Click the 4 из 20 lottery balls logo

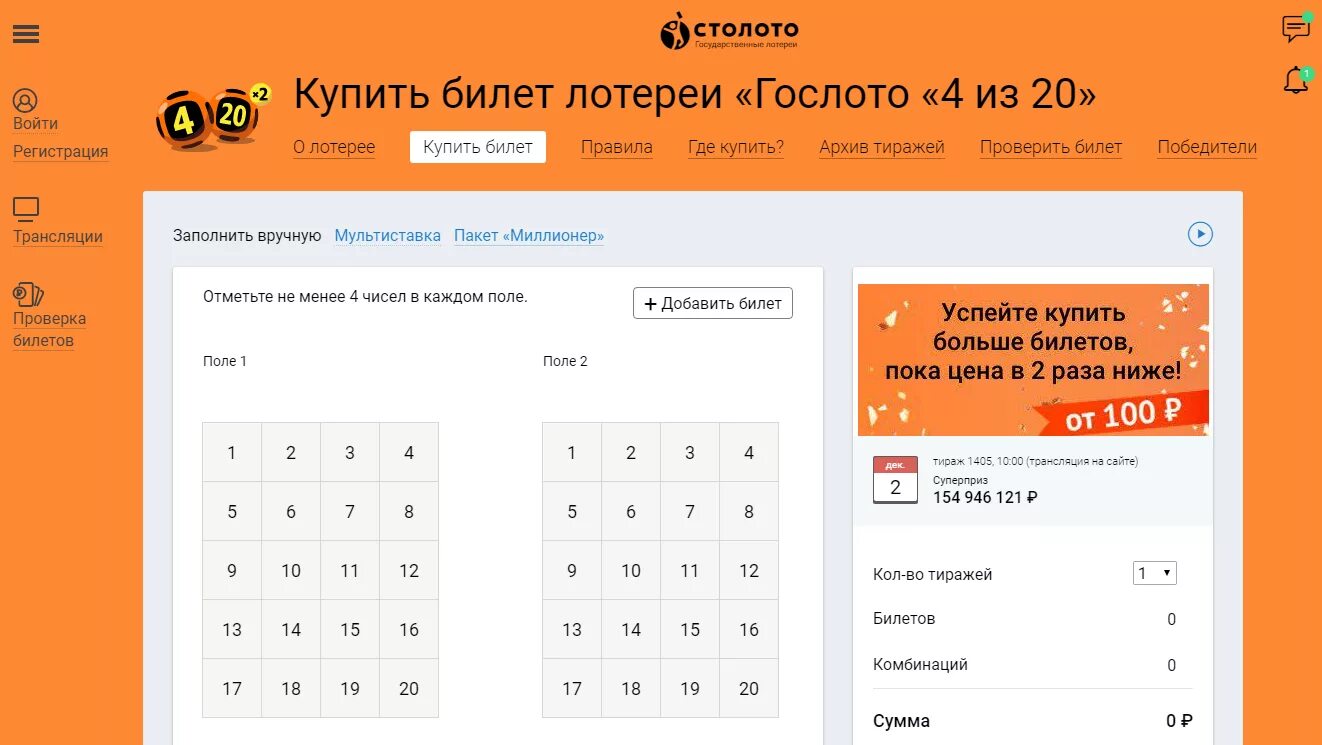click(213, 118)
